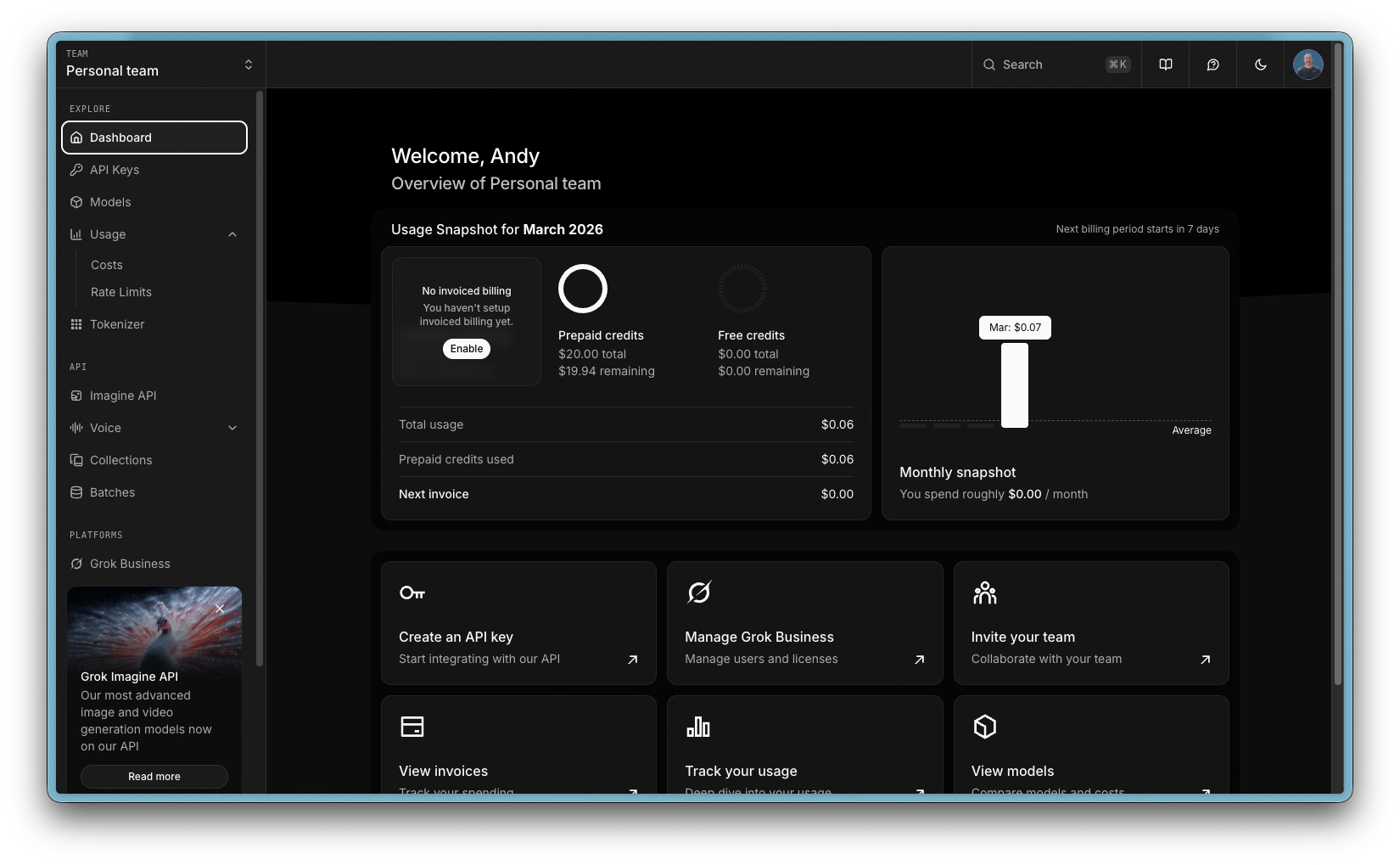The height and width of the screenshot is (865, 1400).
Task: Click the key icon on Create an API key card
Action: [x=412, y=593]
